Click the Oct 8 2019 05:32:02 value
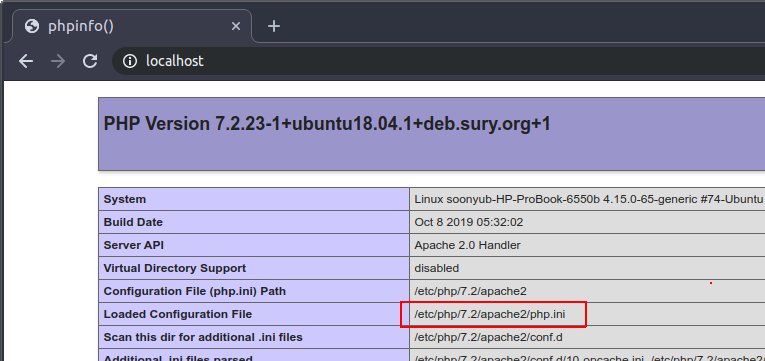Image resolution: width=765 pixels, height=361 pixels. pyautogui.click(x=469, y=222)
